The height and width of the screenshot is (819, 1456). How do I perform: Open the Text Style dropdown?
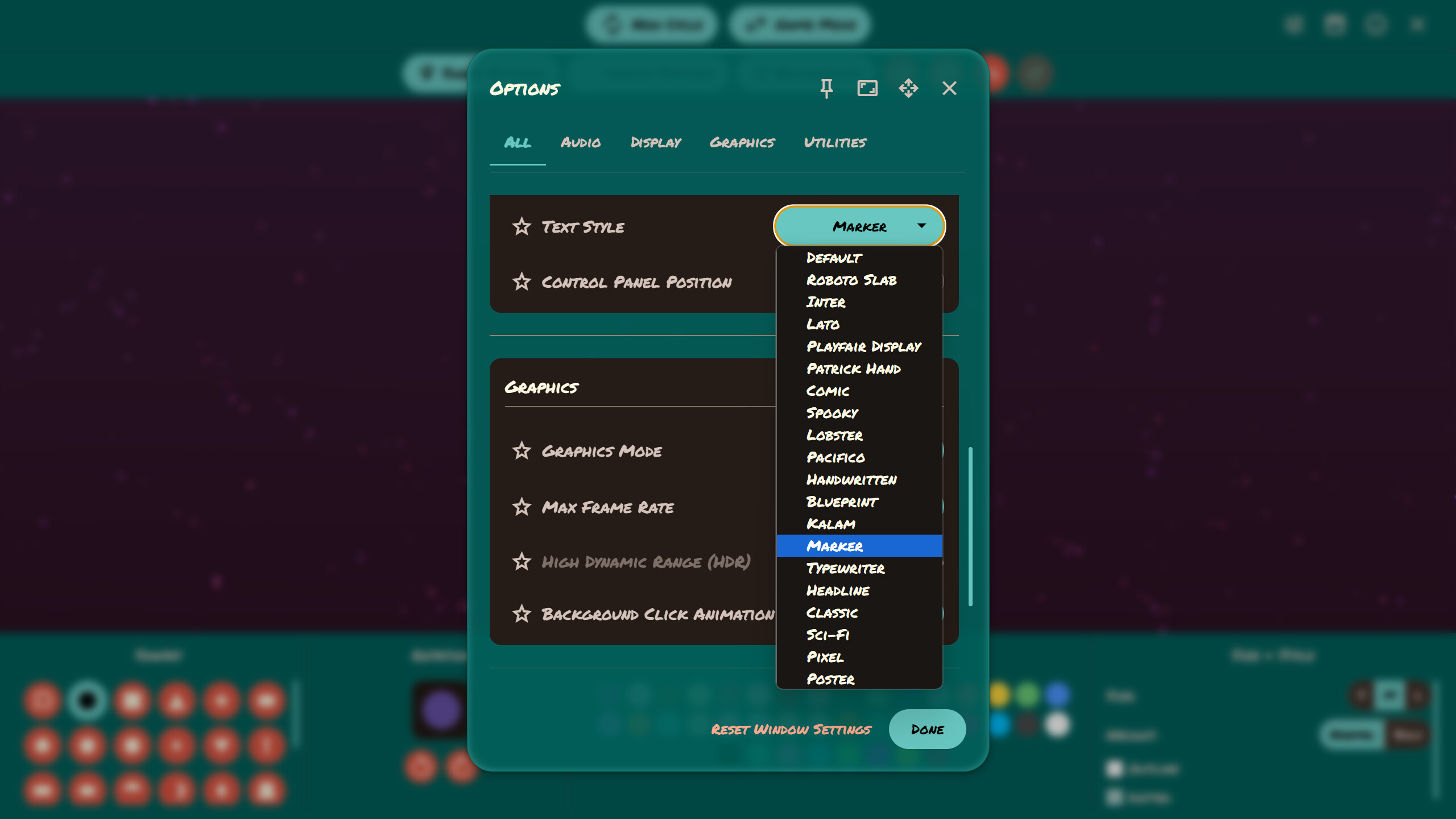coord(858,226)
